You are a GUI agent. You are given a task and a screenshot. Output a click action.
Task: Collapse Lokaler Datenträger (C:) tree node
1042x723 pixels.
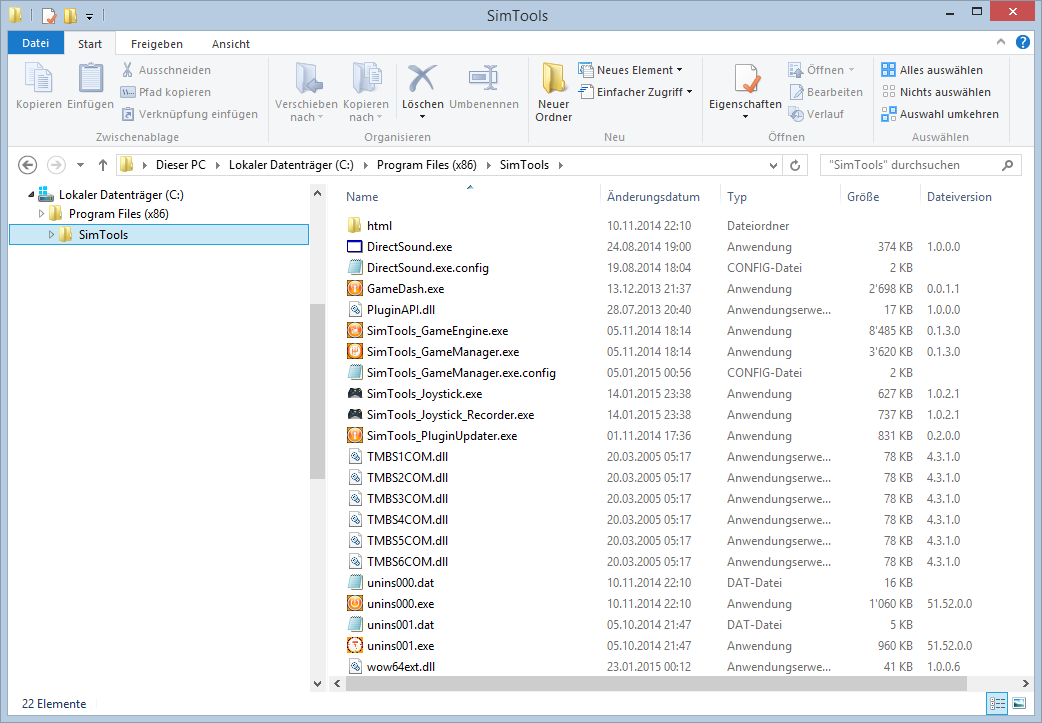pos(31,195)
